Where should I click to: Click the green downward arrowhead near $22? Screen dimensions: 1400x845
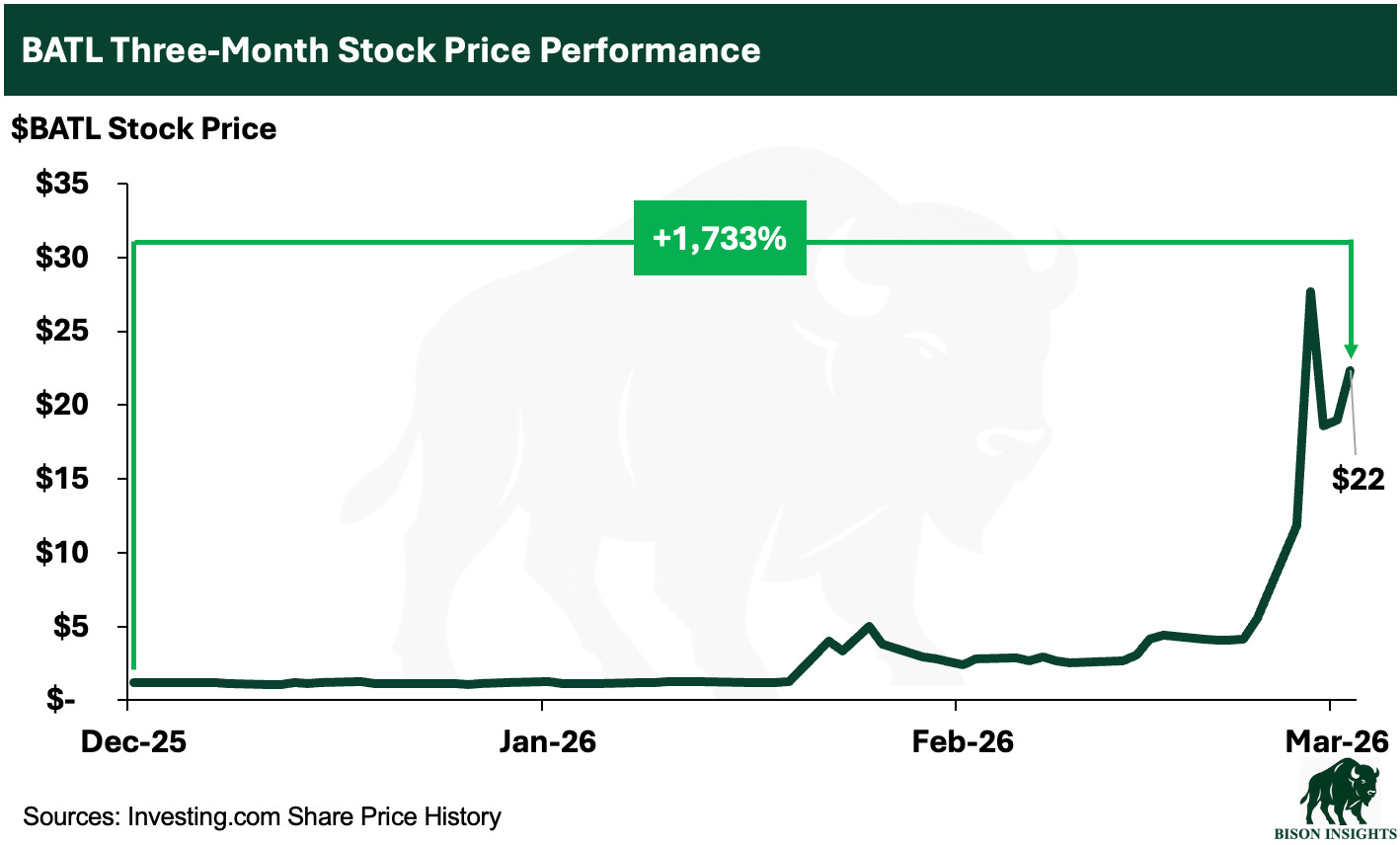1351,351
